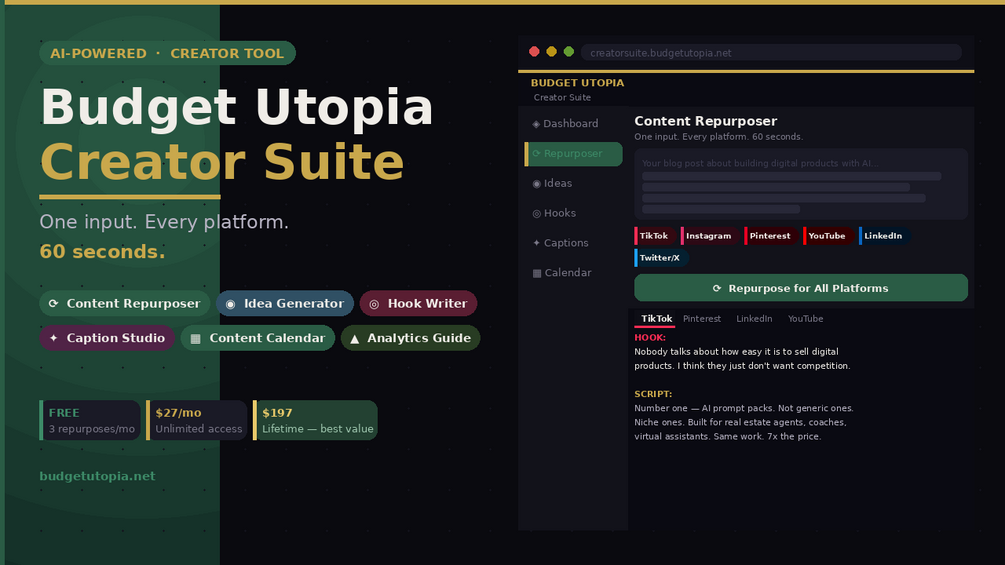Click the grid icon on Content Calendar pill

(195, 338)
